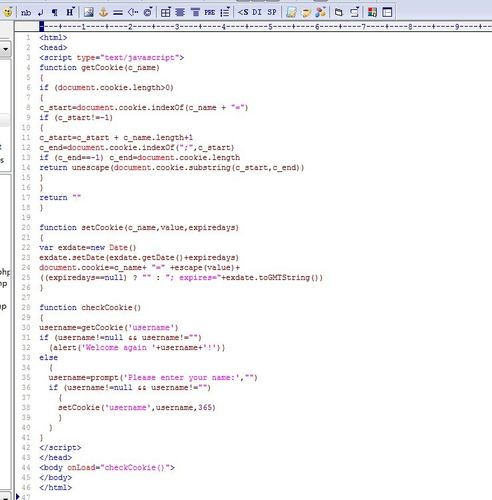
Task: Click the top-align caption toolbar icon
Action: (195, 12)
